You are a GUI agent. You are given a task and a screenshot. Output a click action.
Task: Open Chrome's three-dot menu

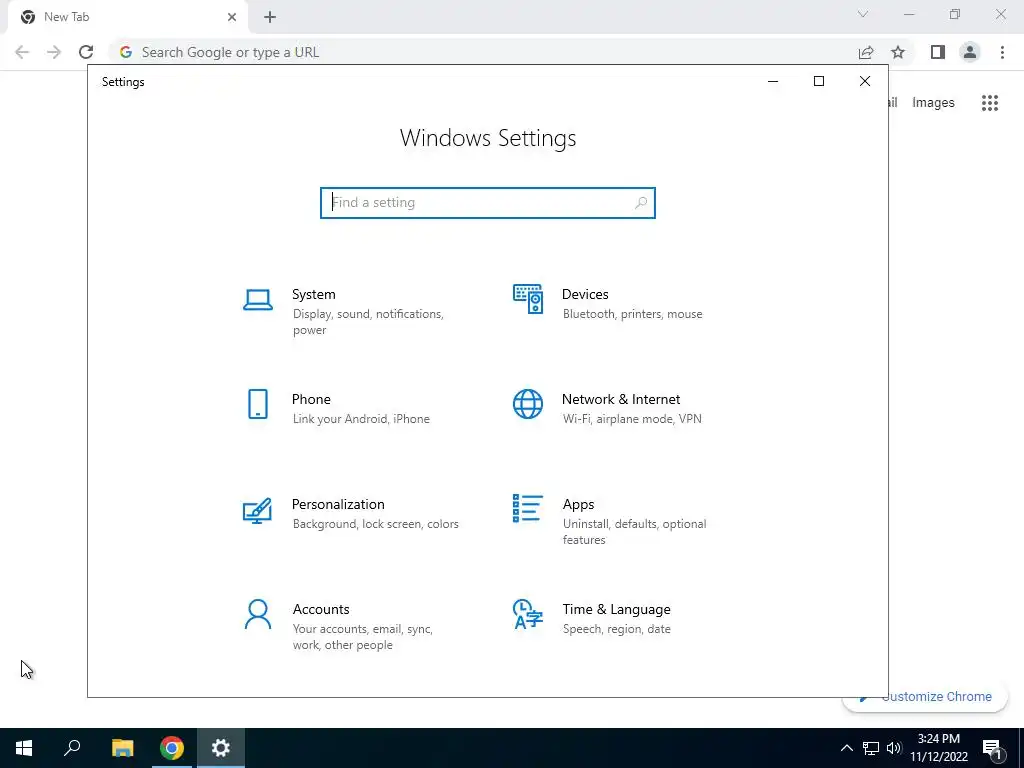pos(1002,52)
